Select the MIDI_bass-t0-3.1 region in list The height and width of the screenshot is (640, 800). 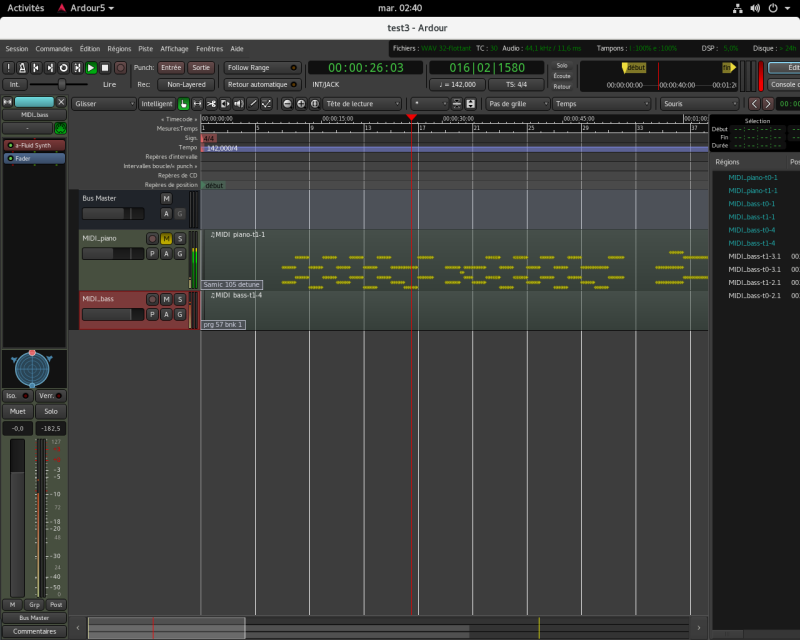click(754, 269)
